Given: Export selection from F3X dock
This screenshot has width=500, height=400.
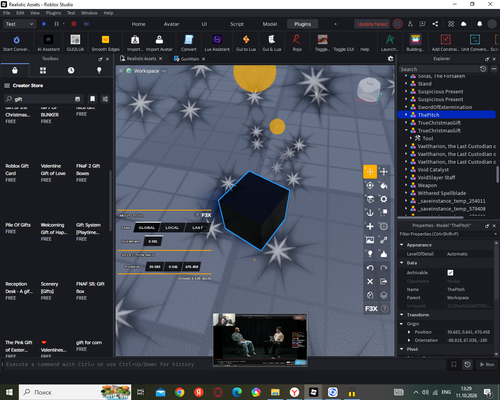Looking at the screenshot, I should [x=384, y=281].
